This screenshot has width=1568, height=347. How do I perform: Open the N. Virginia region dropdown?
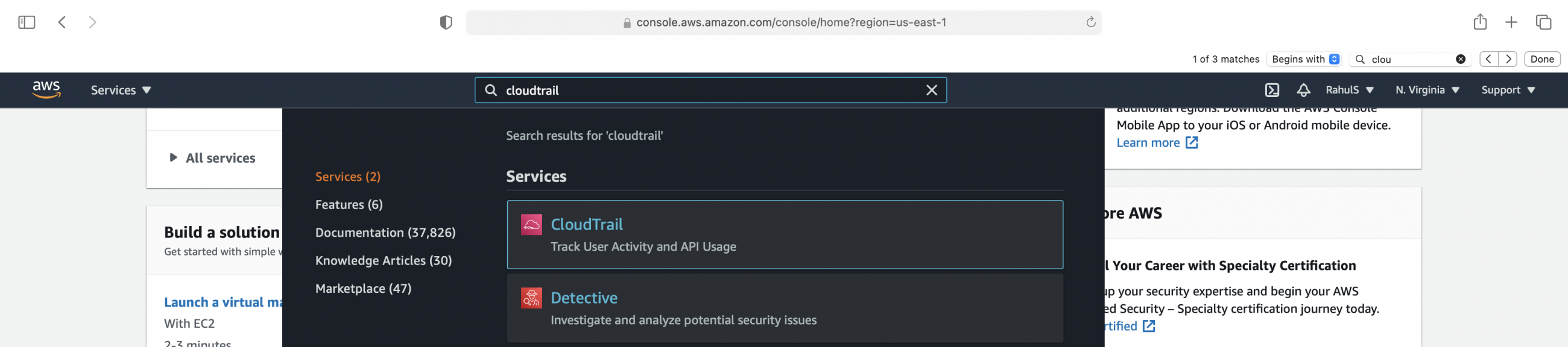pyautogui.click(x=1427, y=90)
